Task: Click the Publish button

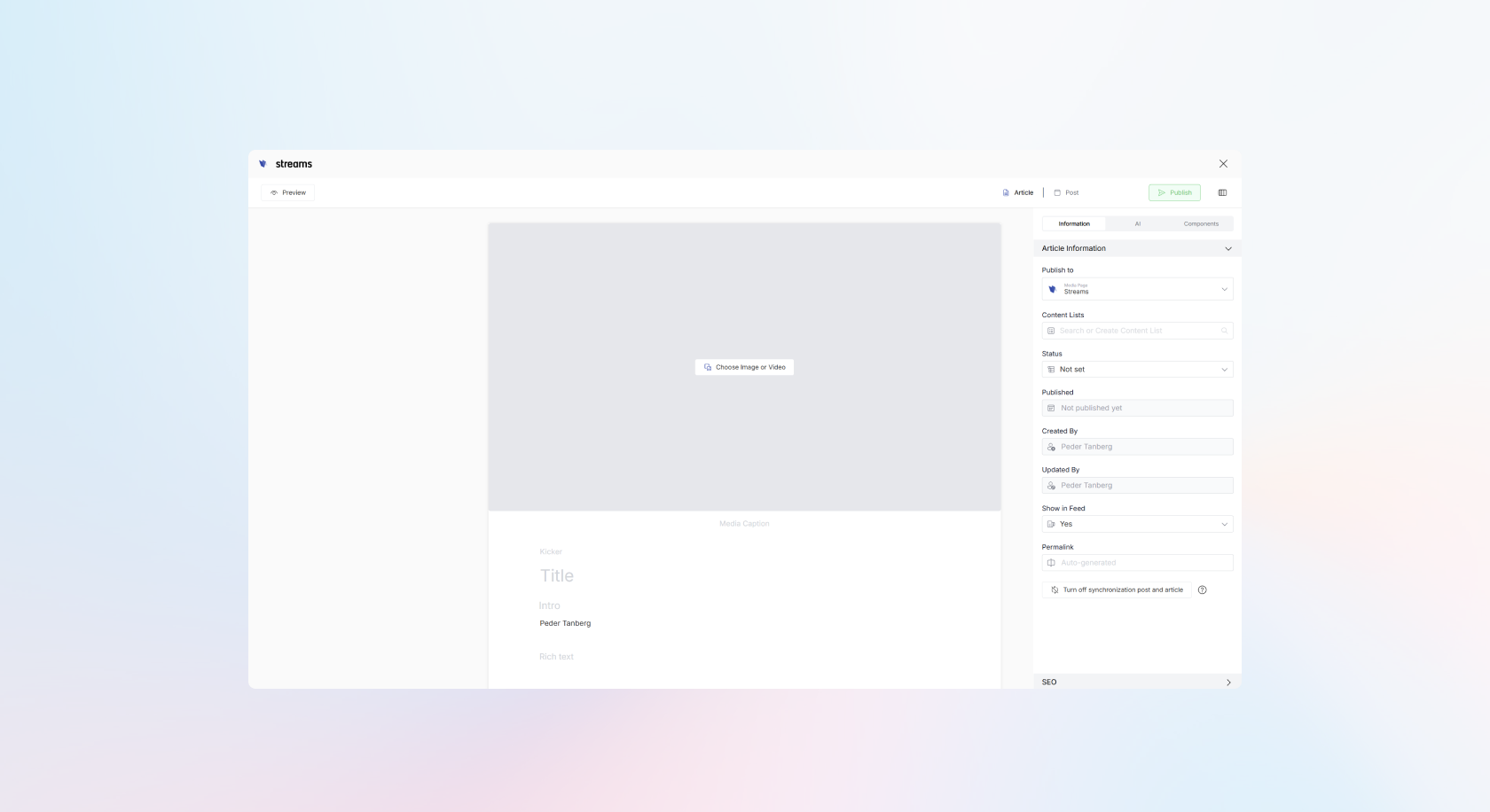Action: (x=1173, y=191)
